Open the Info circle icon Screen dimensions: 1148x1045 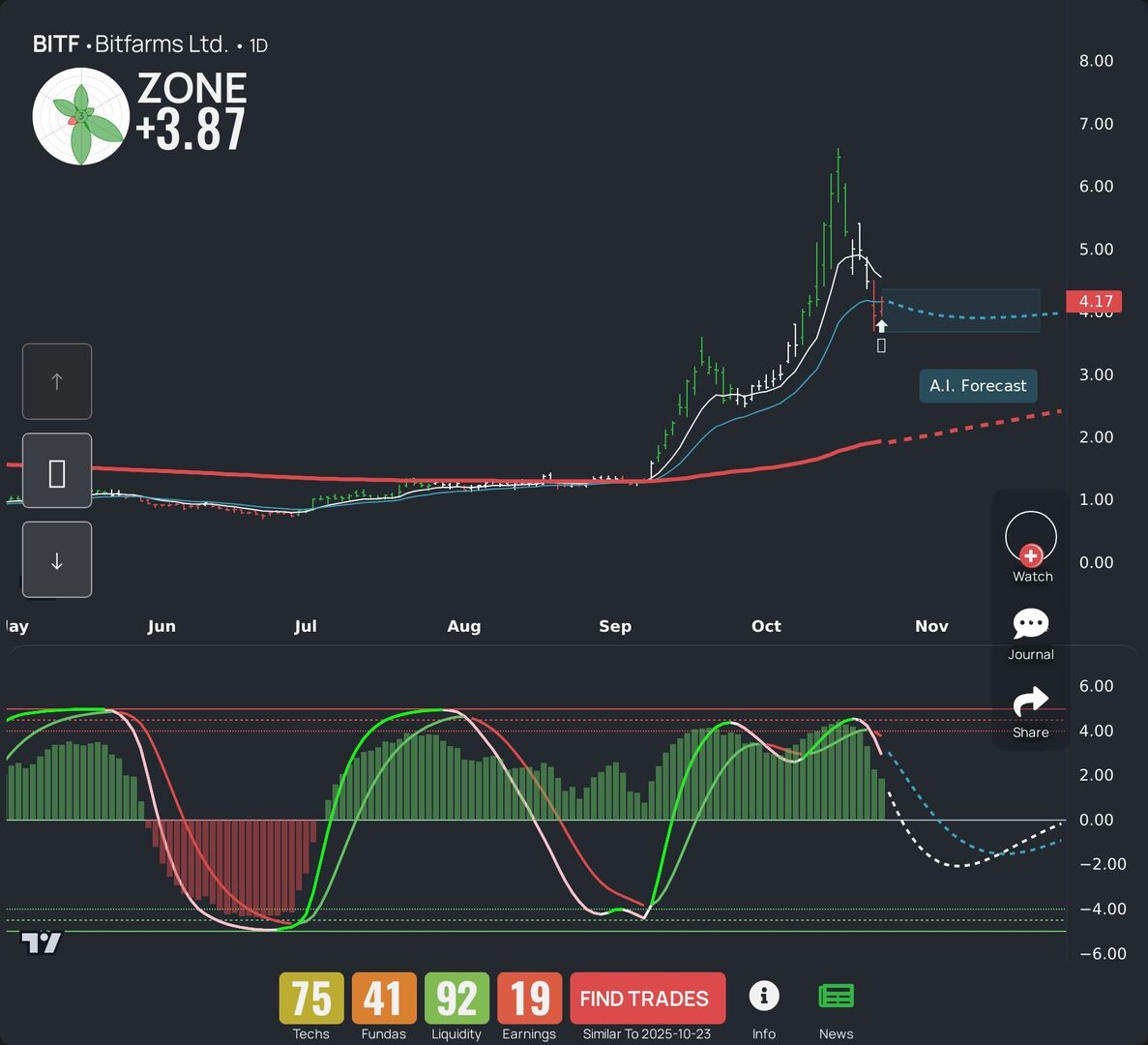(x=764, y=996)
